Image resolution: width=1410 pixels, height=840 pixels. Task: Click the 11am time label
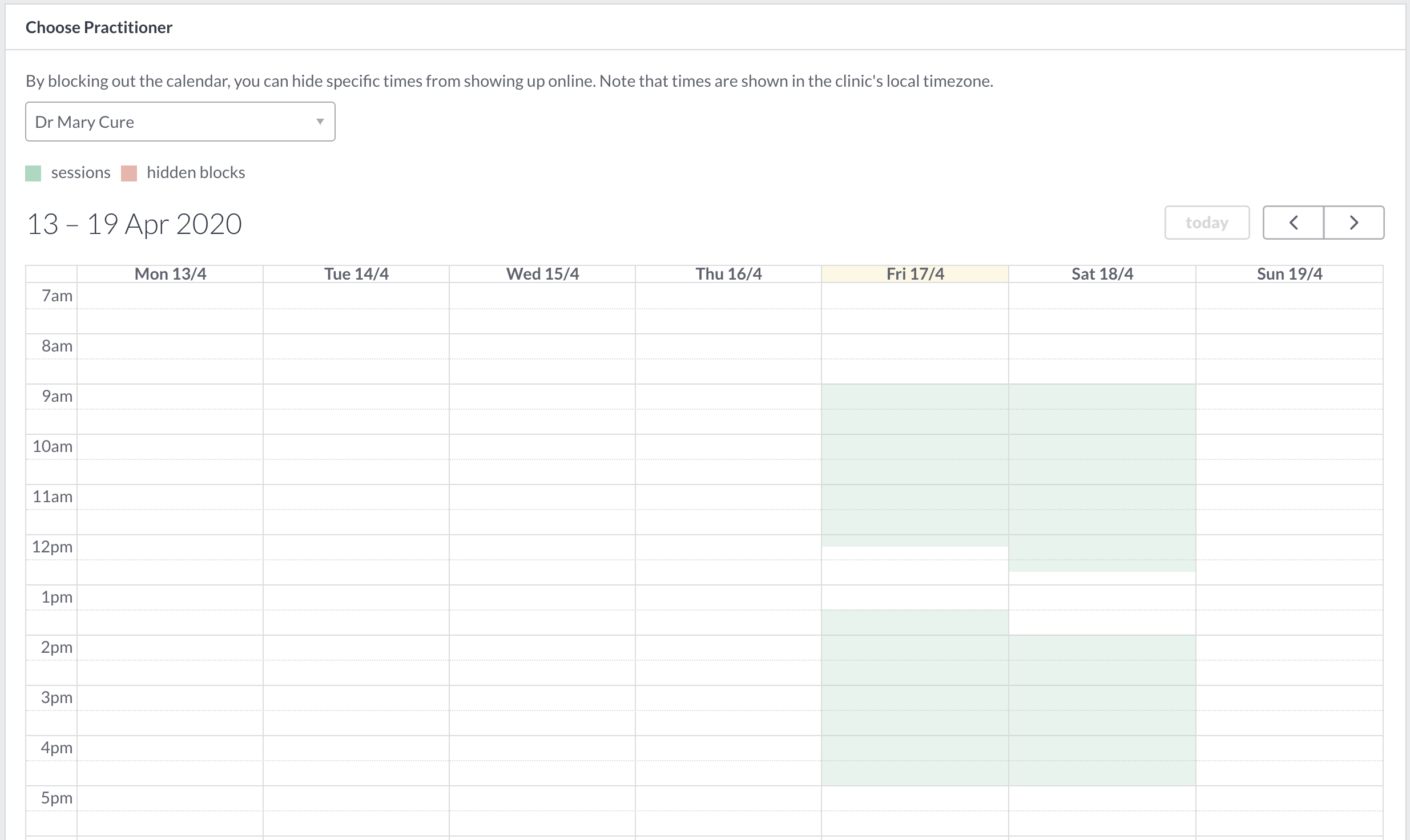click(x=53, y=496)
